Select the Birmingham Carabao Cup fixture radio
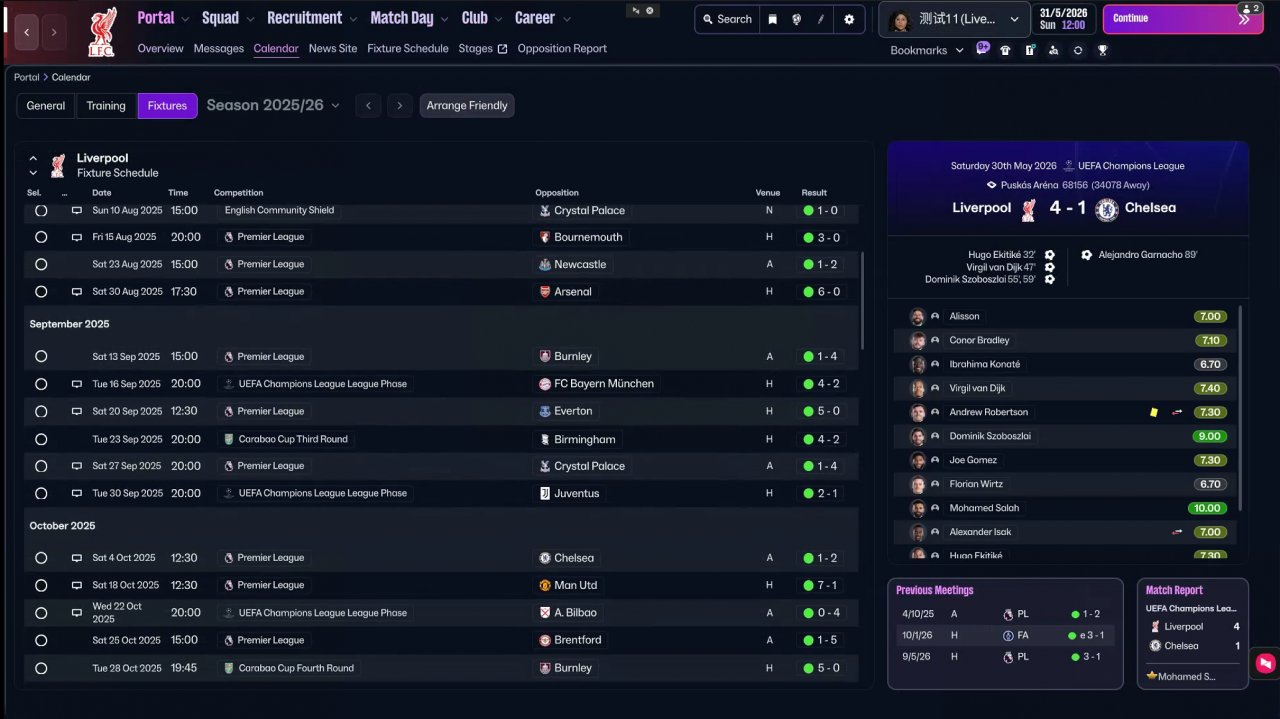This screenshot has height=719, width=1280. [x=41, y=439]
